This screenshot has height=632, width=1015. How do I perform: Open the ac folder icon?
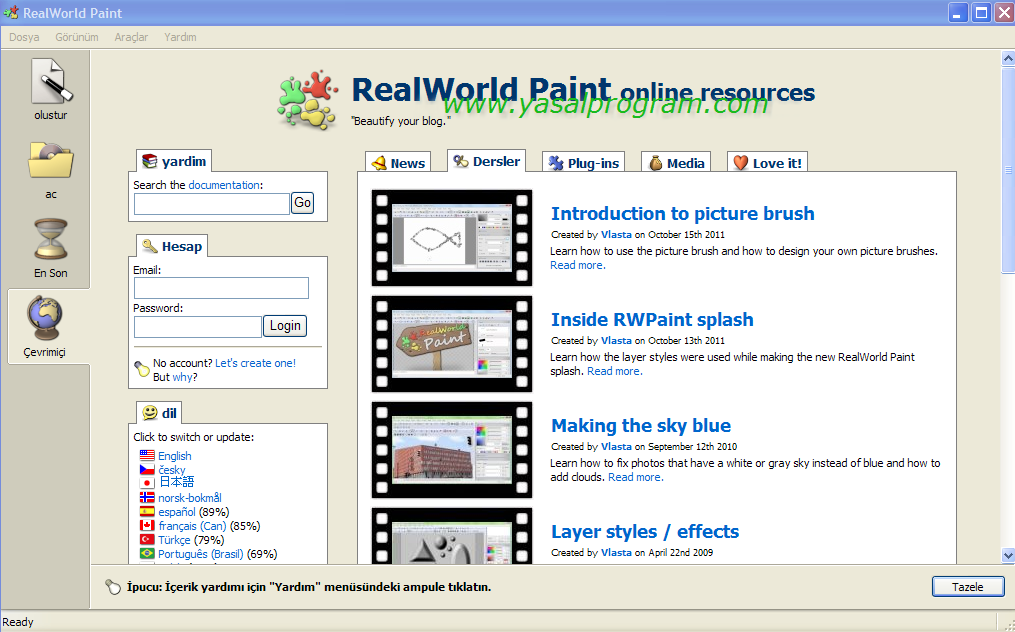[x=50, y=161]
